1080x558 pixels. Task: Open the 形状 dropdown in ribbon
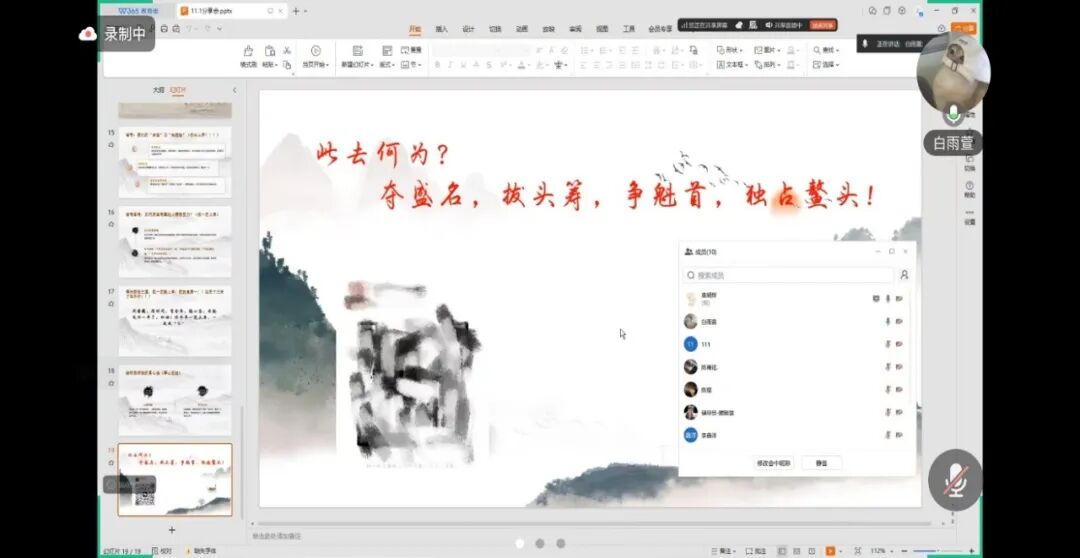[733, 50]
